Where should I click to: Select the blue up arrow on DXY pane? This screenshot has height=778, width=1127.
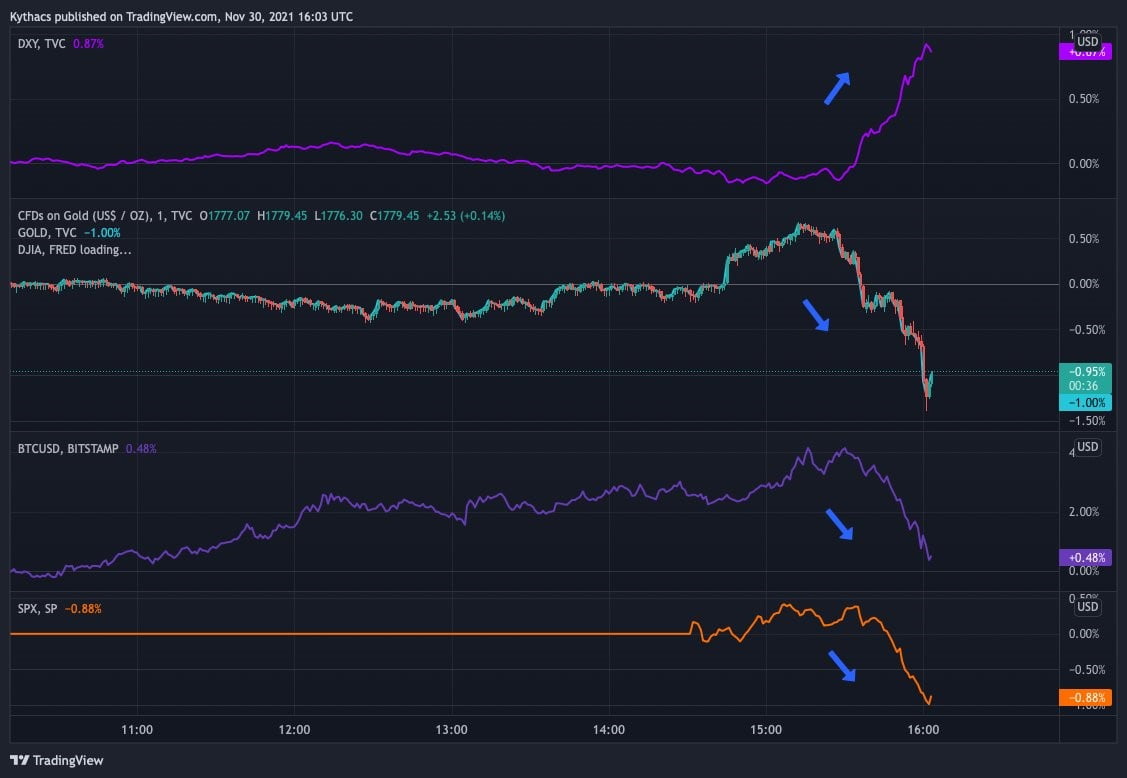tap(837, 88)
